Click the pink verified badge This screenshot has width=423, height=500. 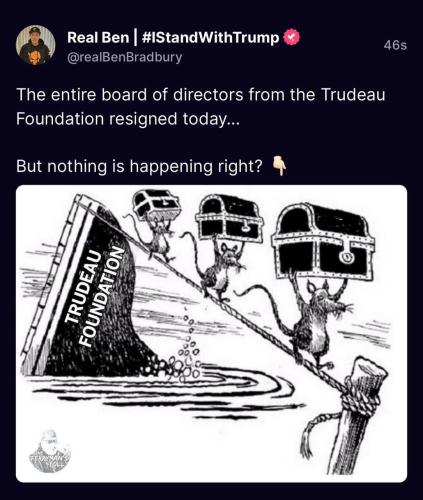pos(291,38)
